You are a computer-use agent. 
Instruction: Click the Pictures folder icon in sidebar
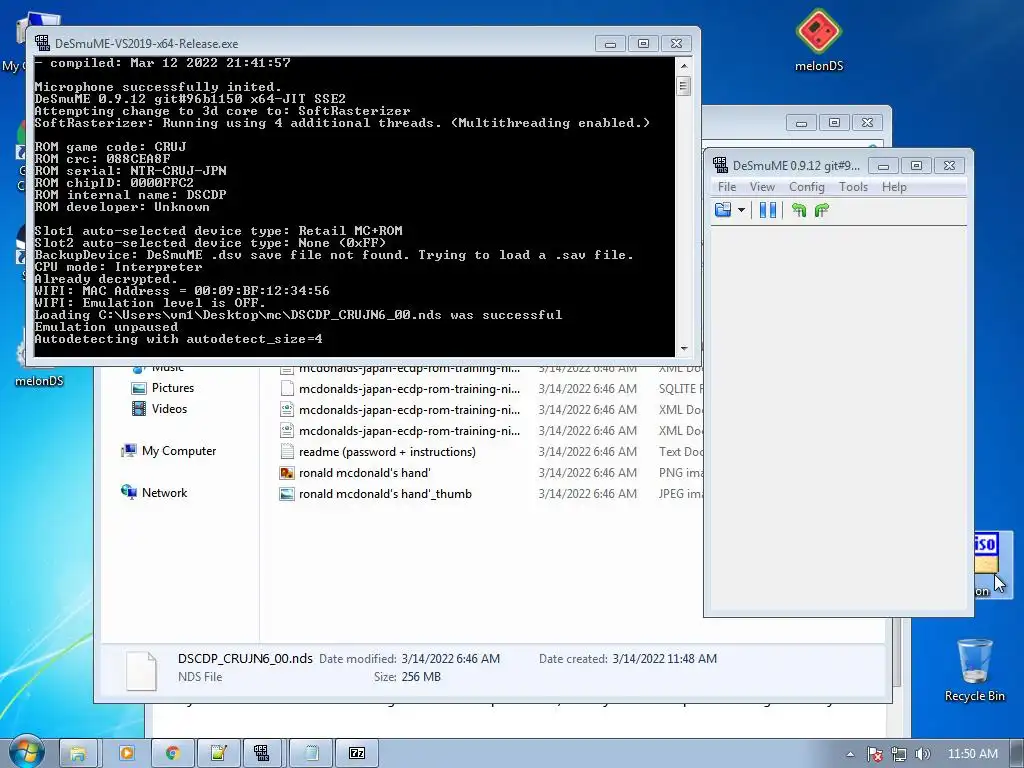pyautogui.click(x=138, y=388)
